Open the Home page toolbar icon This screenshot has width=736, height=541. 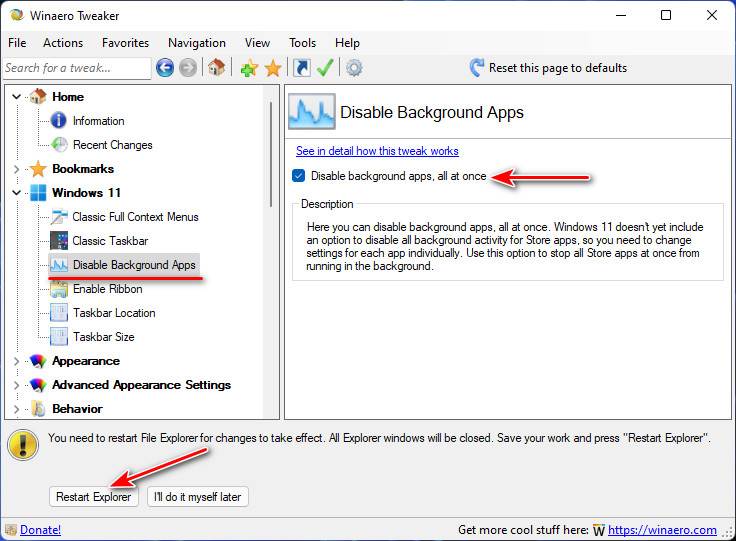[x=216, y=68]
